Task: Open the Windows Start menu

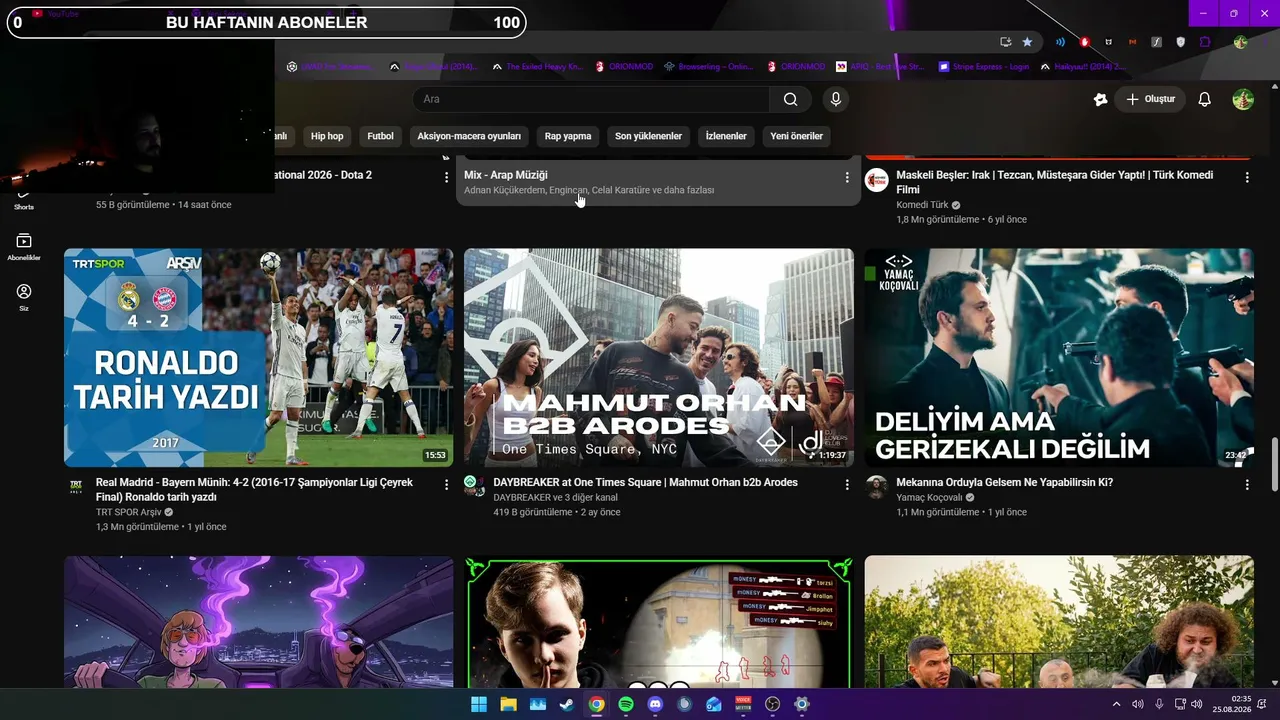Action: 479,704
